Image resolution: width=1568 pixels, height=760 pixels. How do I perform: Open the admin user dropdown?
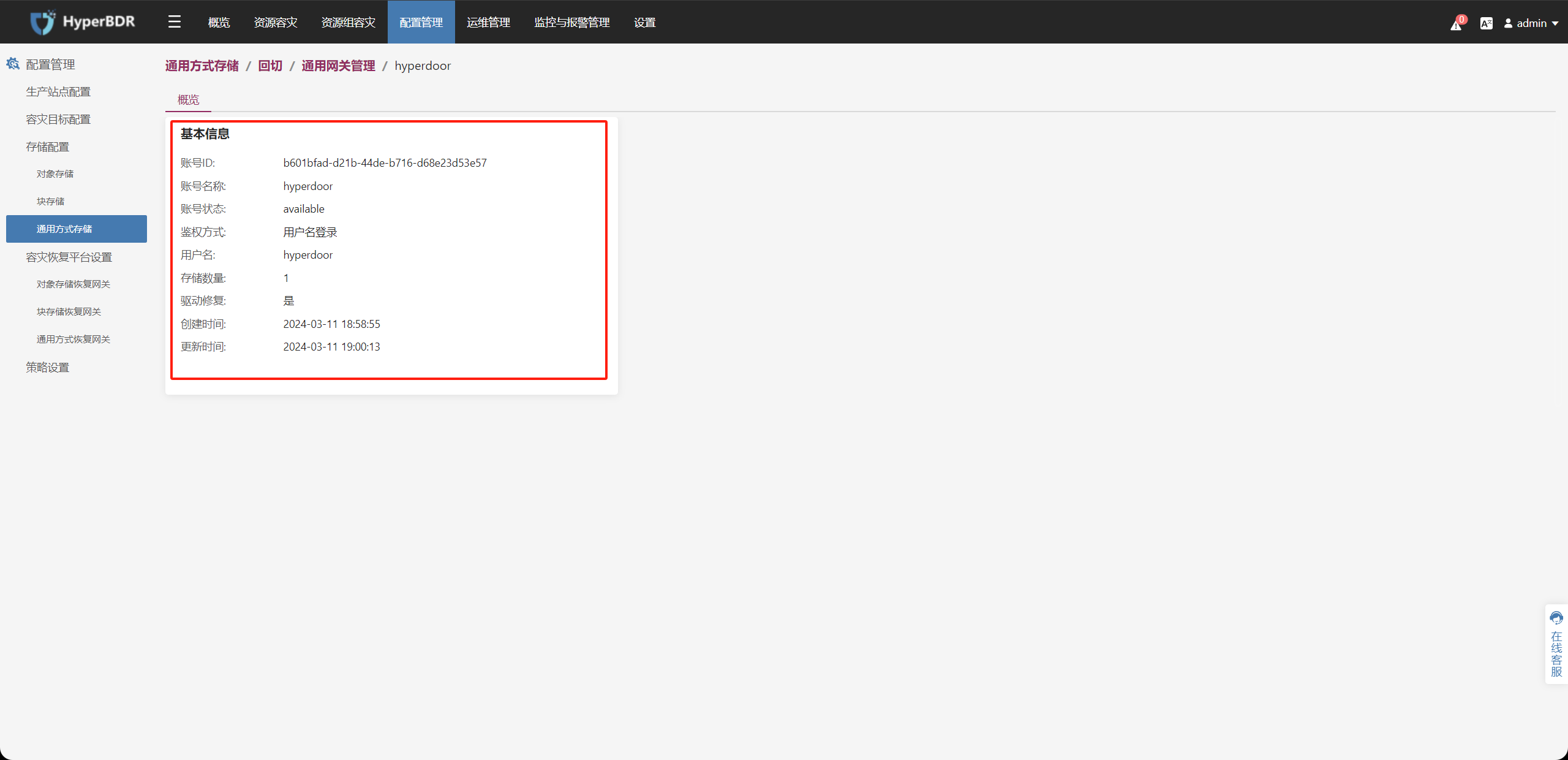(1531, 23)
